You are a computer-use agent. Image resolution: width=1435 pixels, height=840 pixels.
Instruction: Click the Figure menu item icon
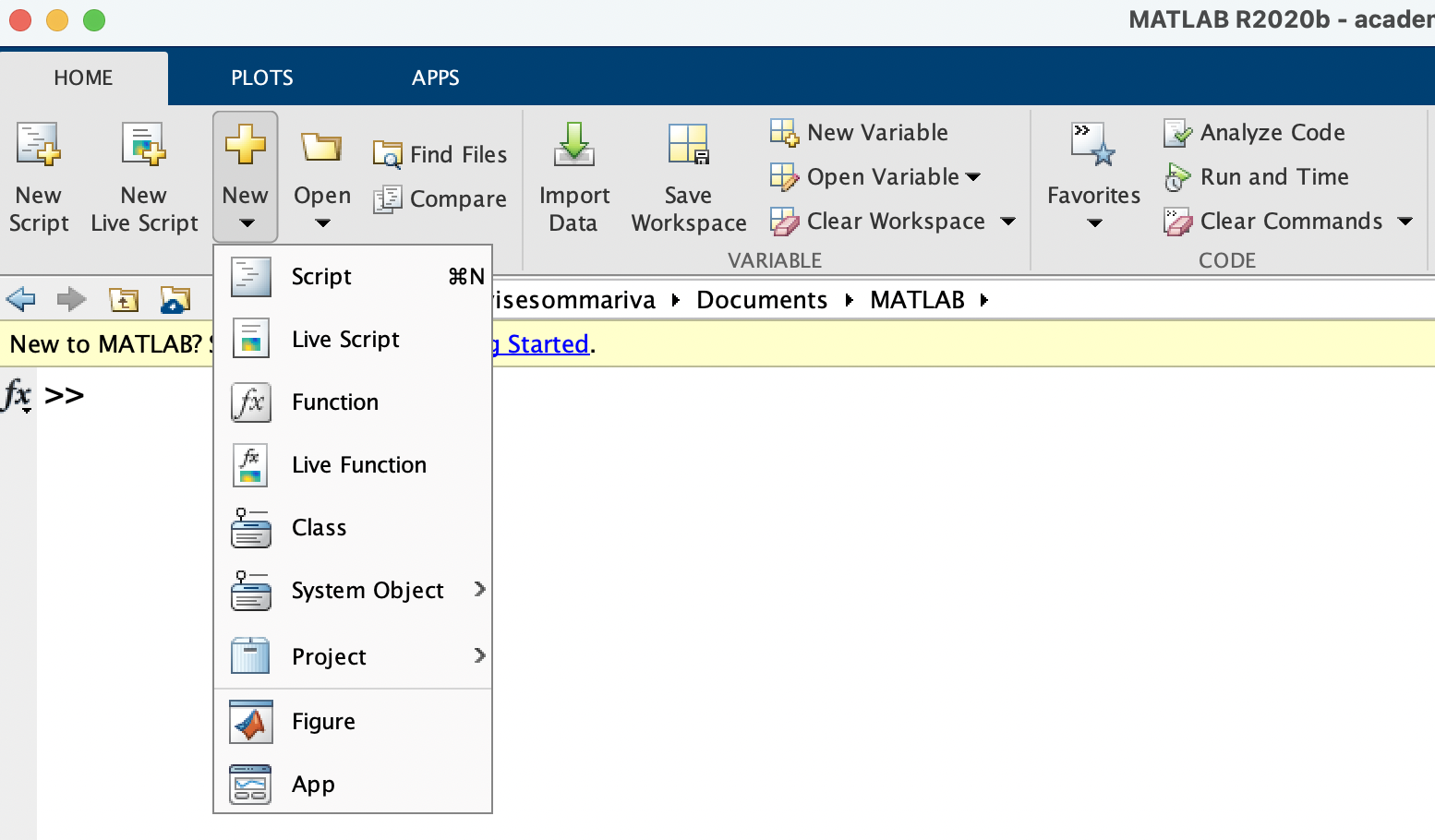click(250, 721)
